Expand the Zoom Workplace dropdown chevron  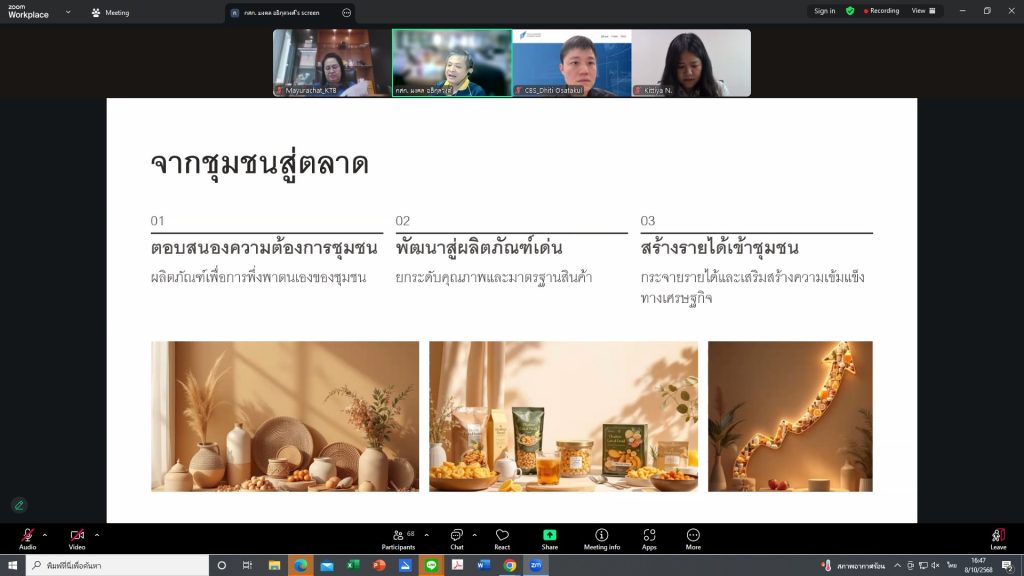point(68,12)
